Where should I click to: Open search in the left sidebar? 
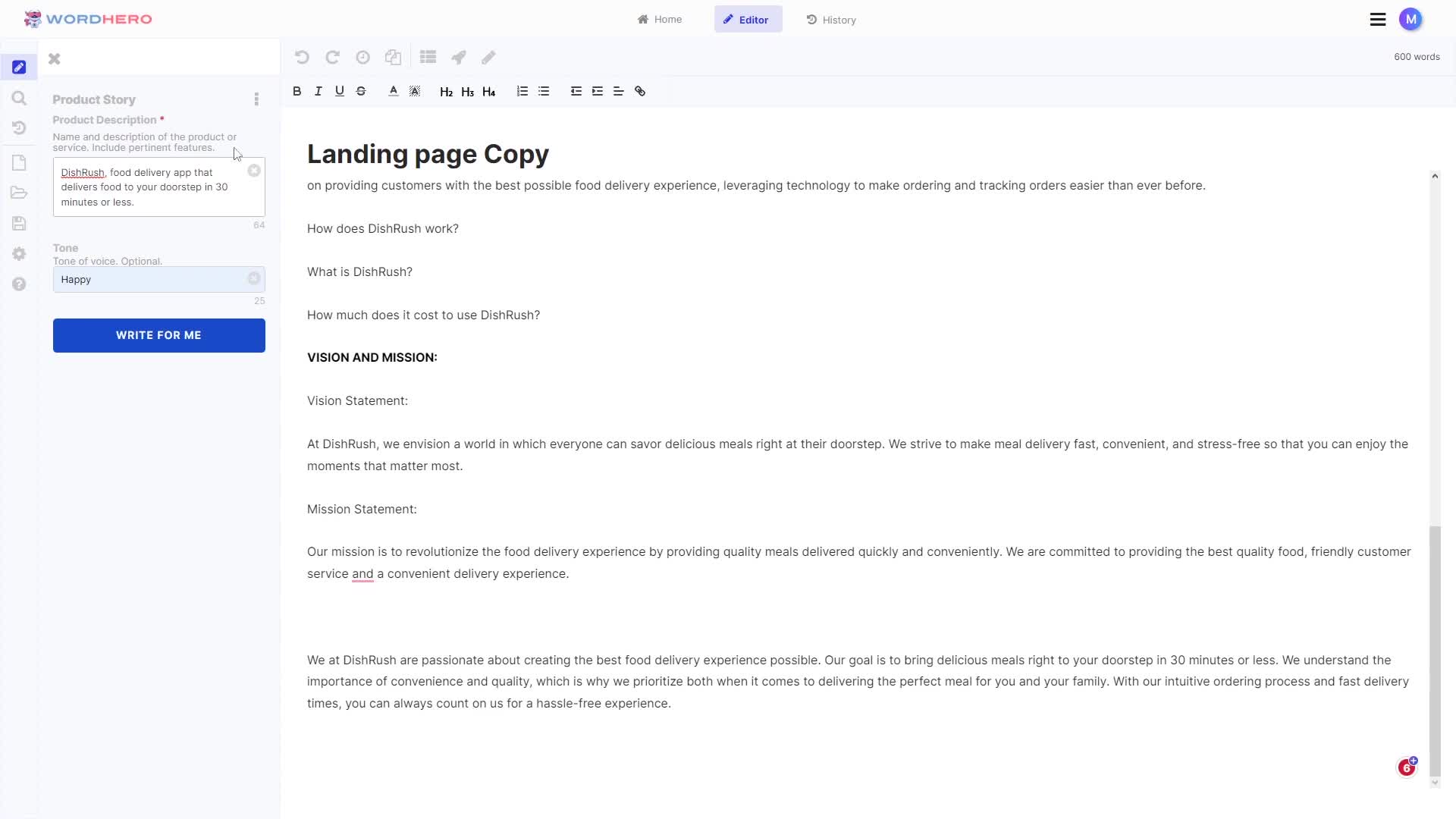point(19,98)
